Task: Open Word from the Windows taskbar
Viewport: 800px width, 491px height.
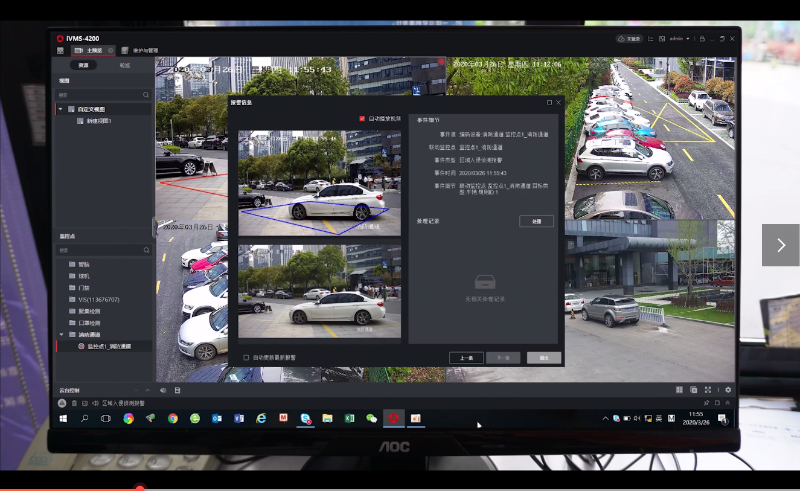Action: [238, 417]
